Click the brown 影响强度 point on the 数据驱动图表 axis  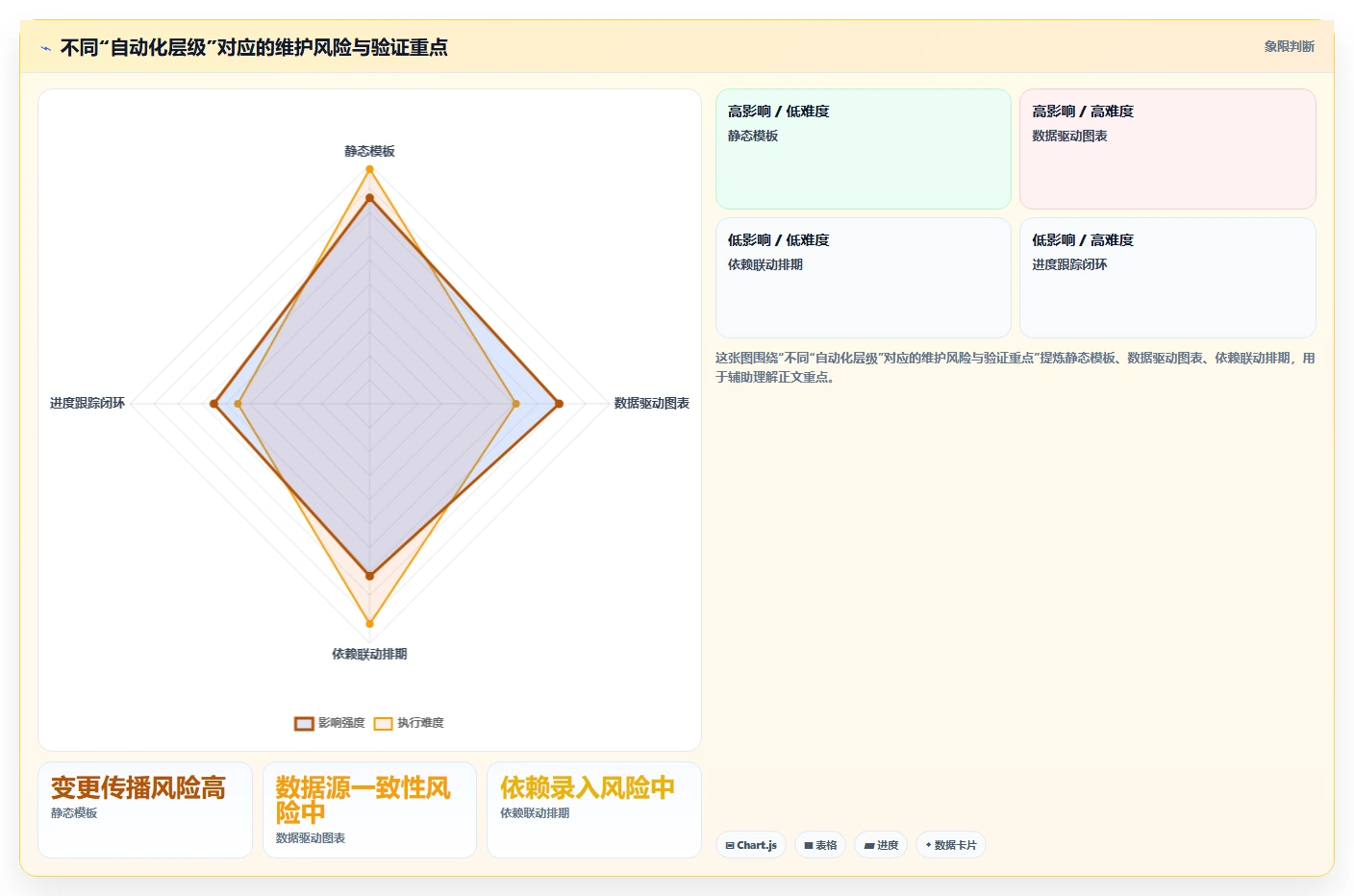coord(559,404)
